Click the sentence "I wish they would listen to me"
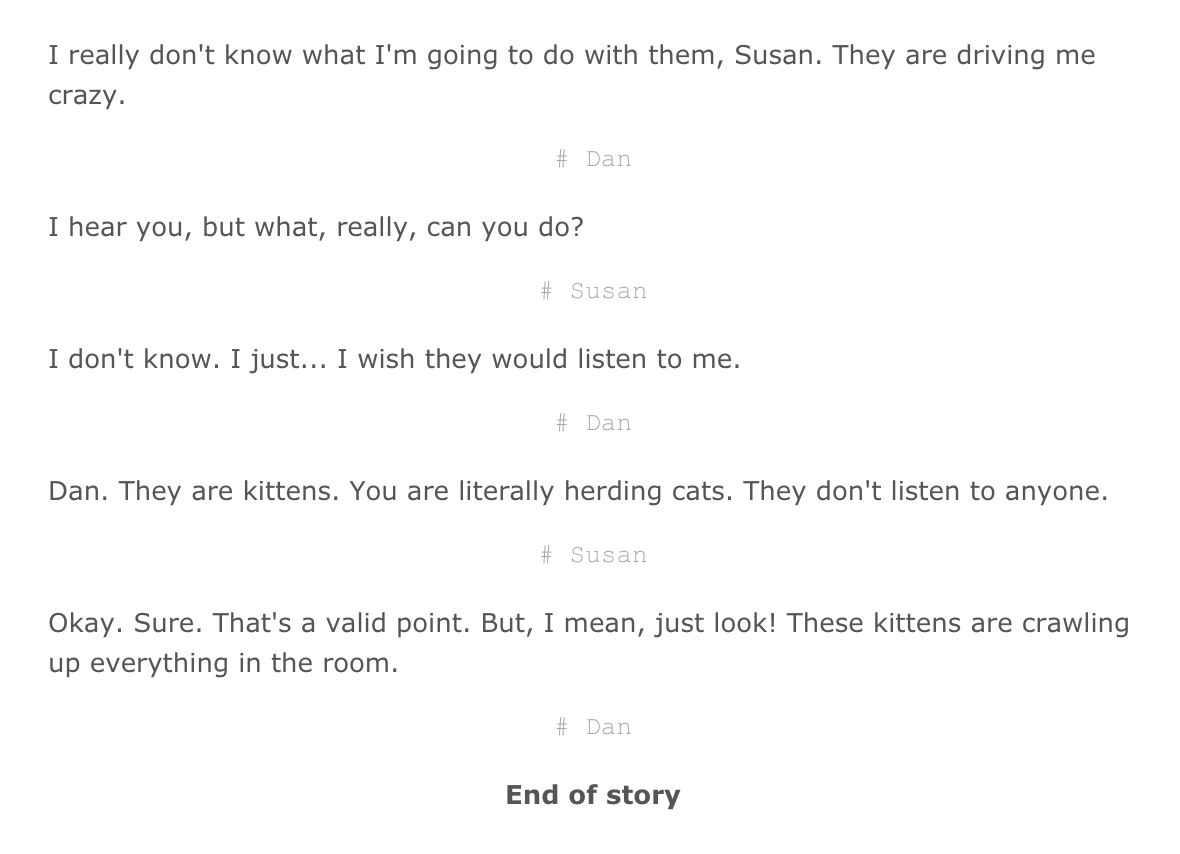1180x854 pixels. 538,359
